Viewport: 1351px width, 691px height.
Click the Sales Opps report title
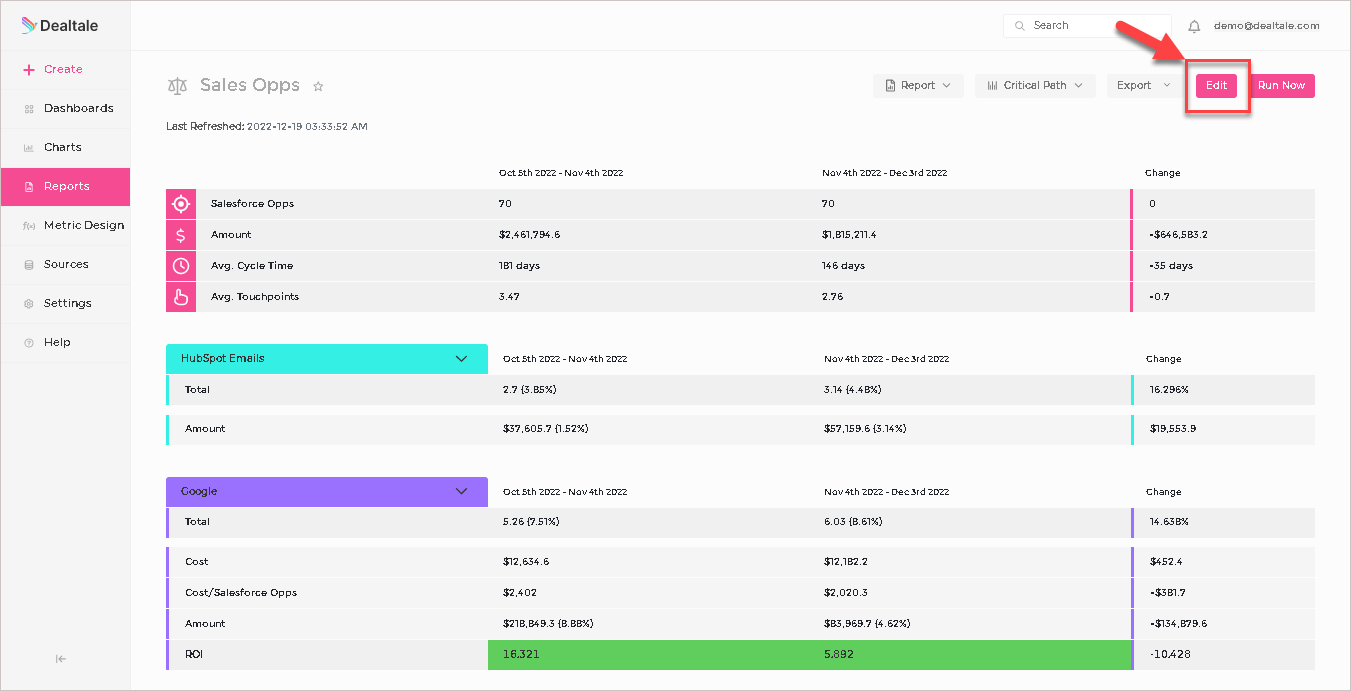tap(250, 85)
